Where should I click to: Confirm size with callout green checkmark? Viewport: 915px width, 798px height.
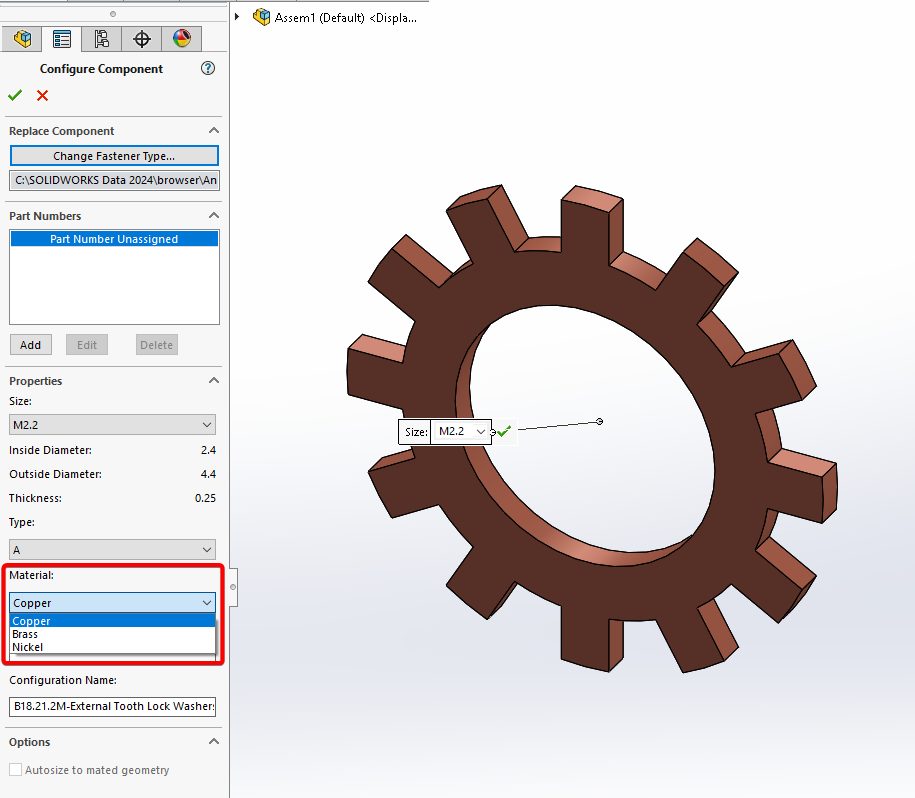point(504,432)
